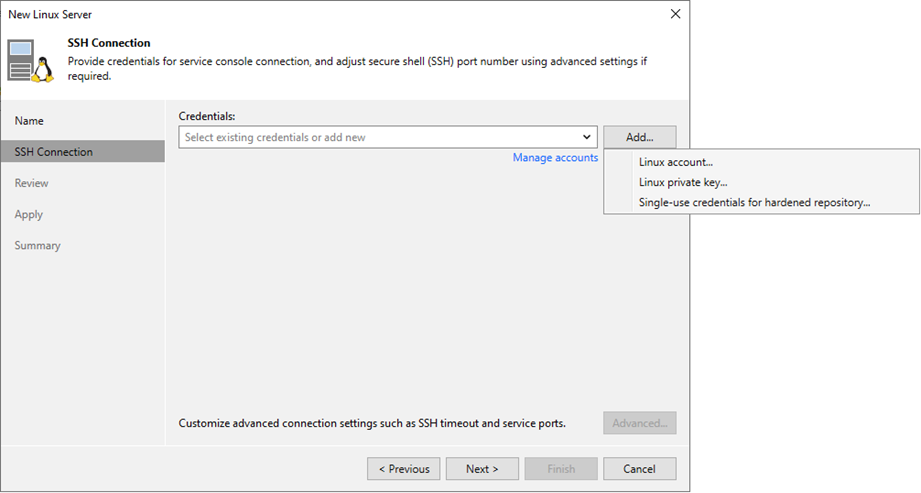
Task: Open the Manage accounts link
Action: click(x=555, y=158)
